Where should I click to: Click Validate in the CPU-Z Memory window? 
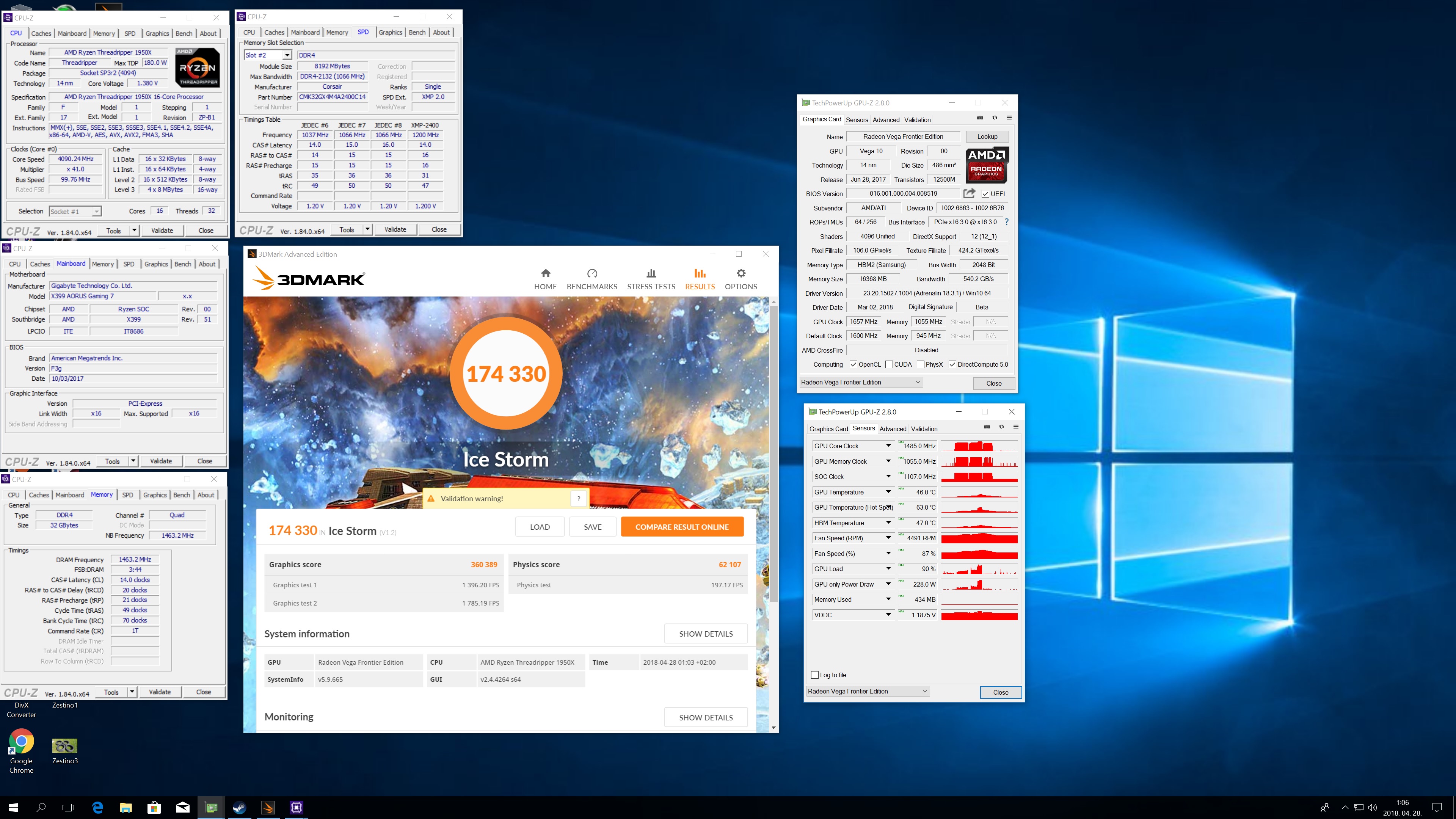point(159,692)
